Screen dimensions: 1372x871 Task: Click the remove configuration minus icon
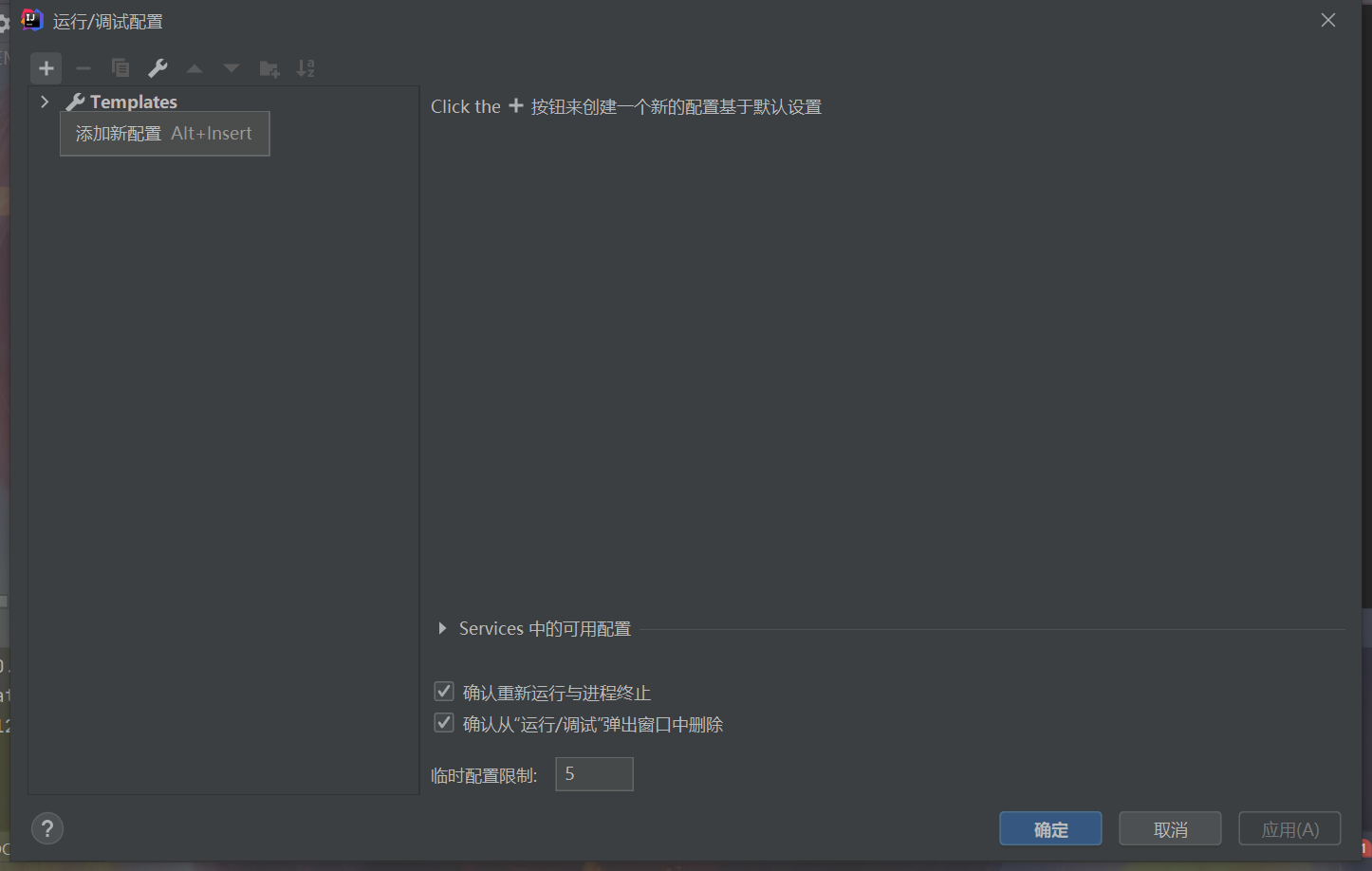click(83, 67)
